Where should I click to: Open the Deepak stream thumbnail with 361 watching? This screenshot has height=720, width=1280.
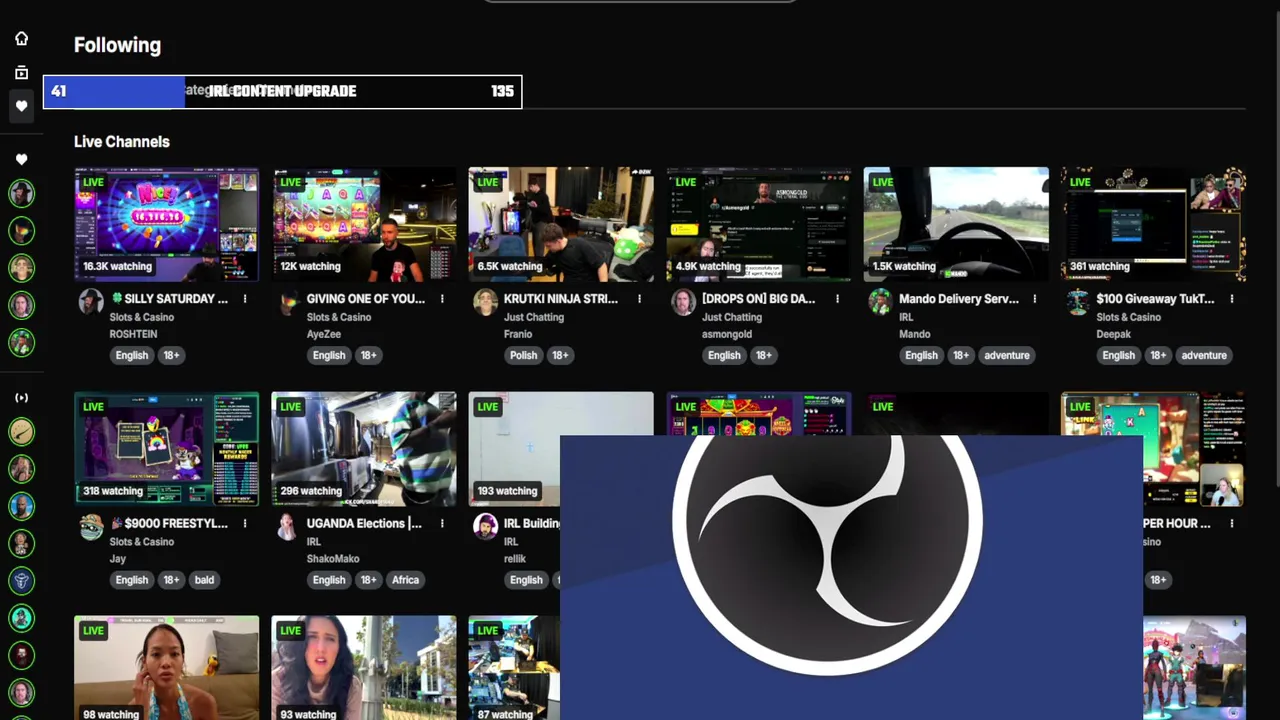click(x=1153, y=224)
